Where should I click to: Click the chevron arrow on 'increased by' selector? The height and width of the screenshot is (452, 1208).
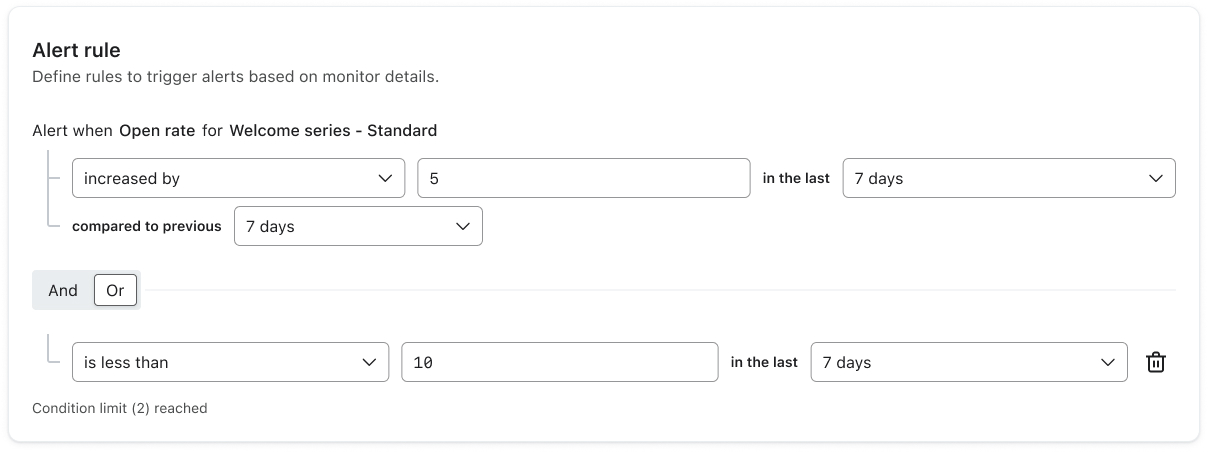(x=385, y=178)
